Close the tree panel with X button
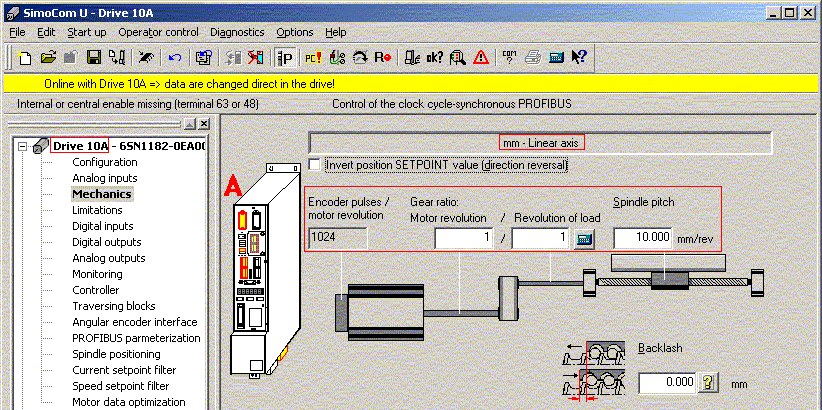The height and width of the screenshot is (410, 822). [x=204, y=124]
